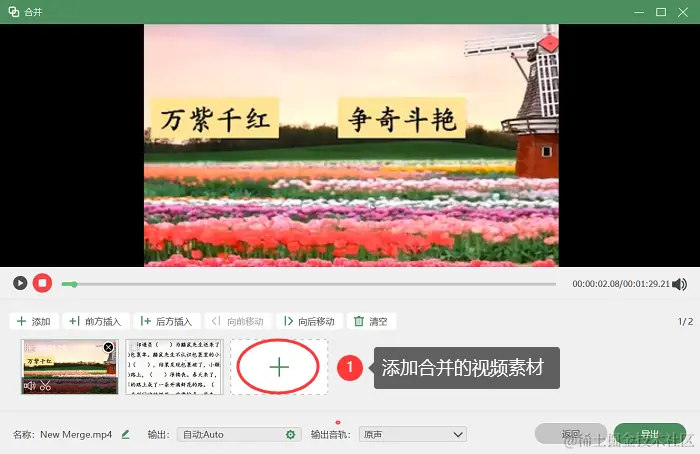Image resolution: width=700 pixels, height=454 pixels.
Task: Stop playback with the red stop button
Action: click(42, 283)
